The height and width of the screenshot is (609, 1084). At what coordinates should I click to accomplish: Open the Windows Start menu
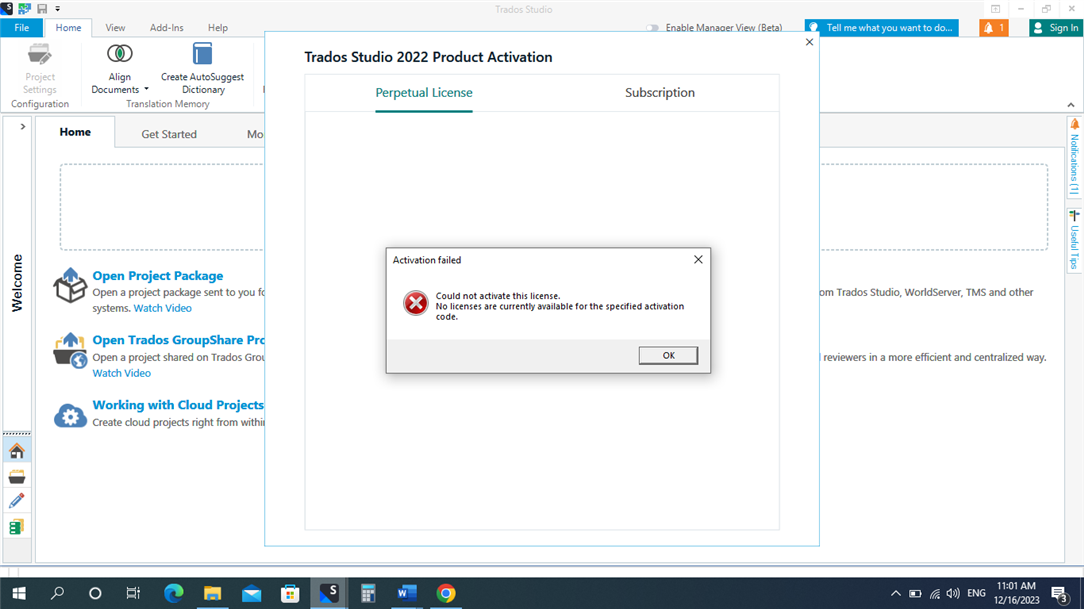pos(19,593)
